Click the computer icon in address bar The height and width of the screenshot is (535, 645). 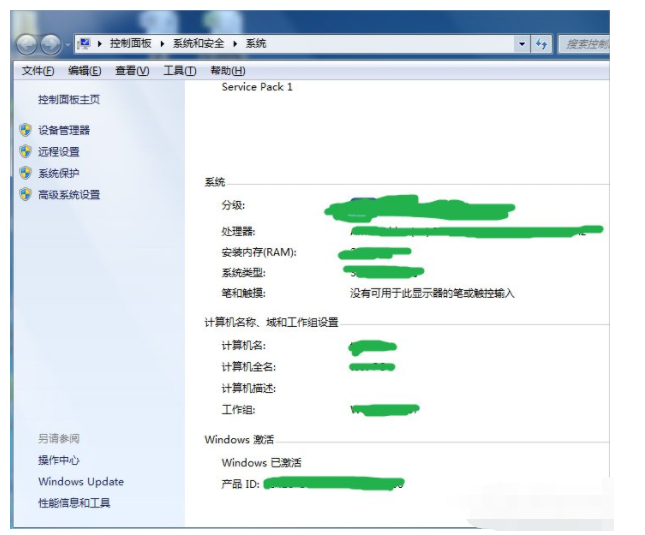(x=84, y=44)
